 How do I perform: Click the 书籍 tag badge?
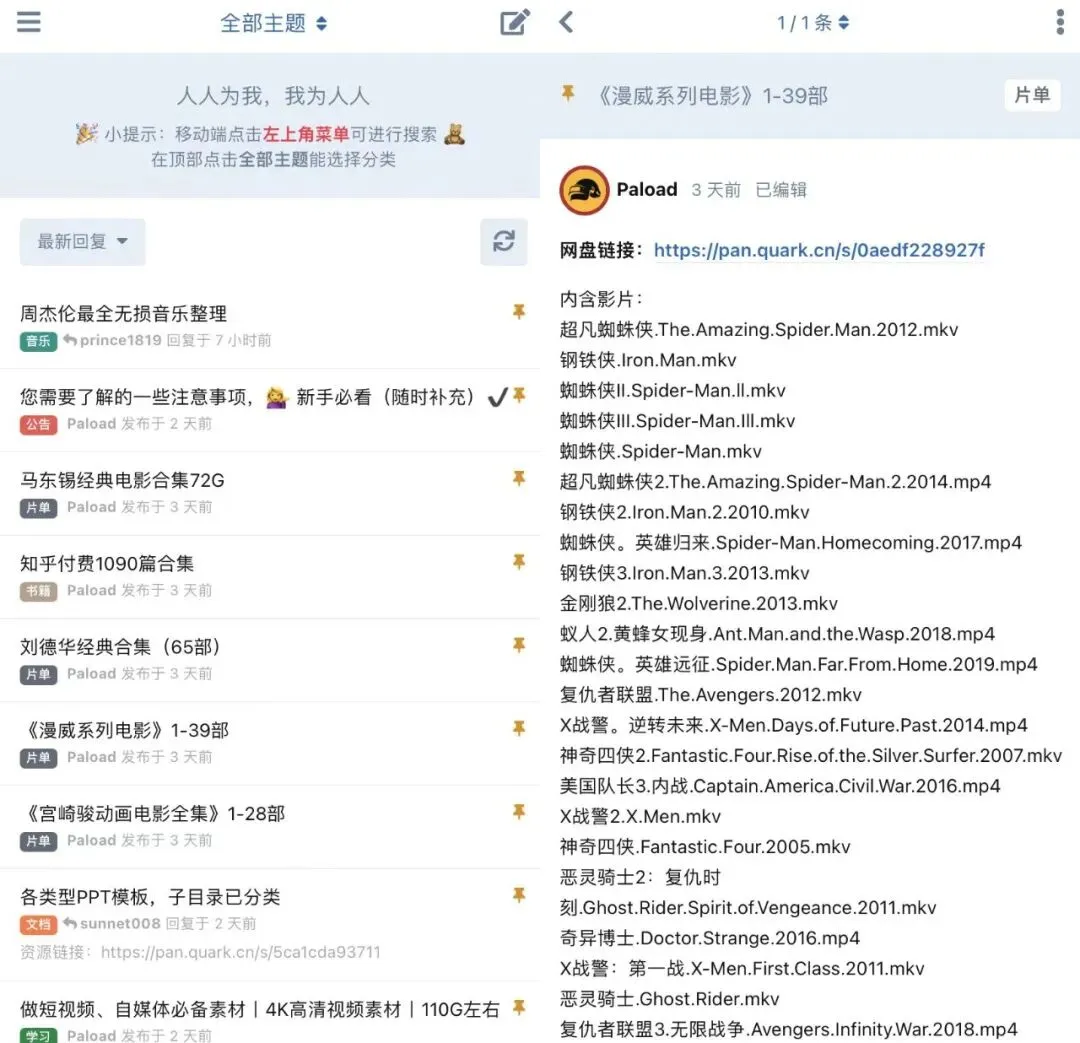point(39,590)
